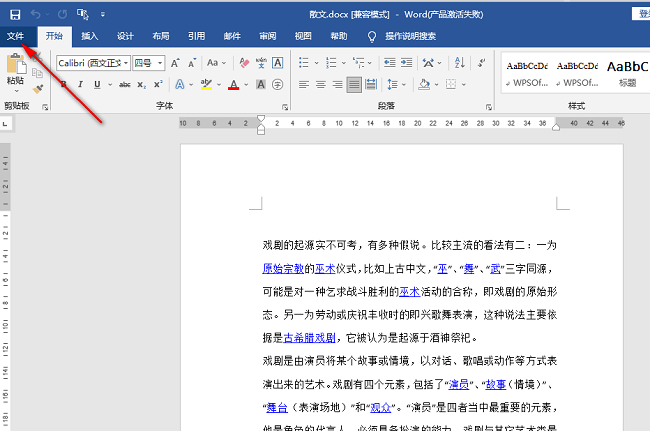Click the Sort A-Z icon
Screen dimensions: 650x431
coord(459,63)
